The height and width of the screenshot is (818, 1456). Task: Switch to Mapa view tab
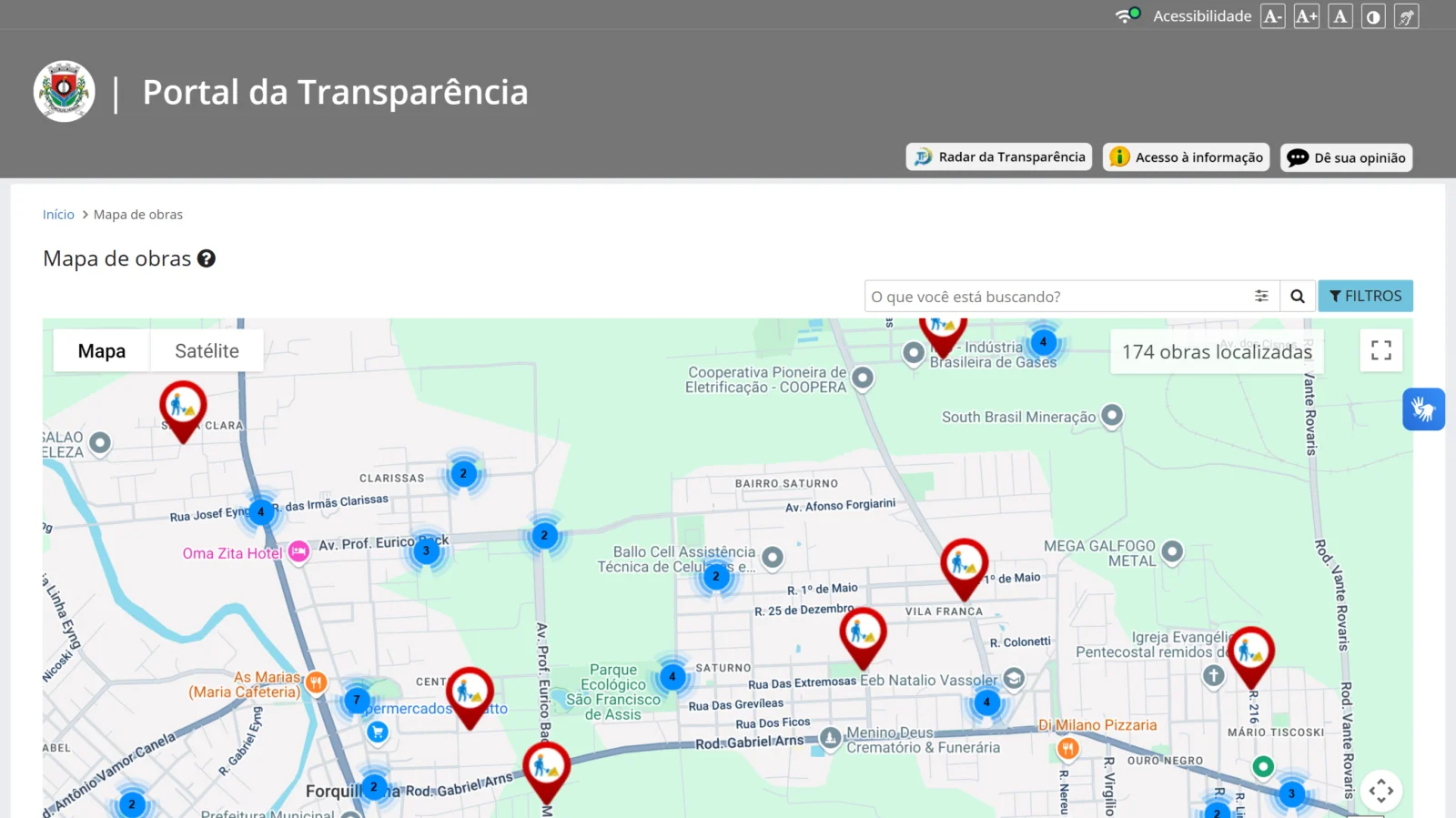[102, 351]
